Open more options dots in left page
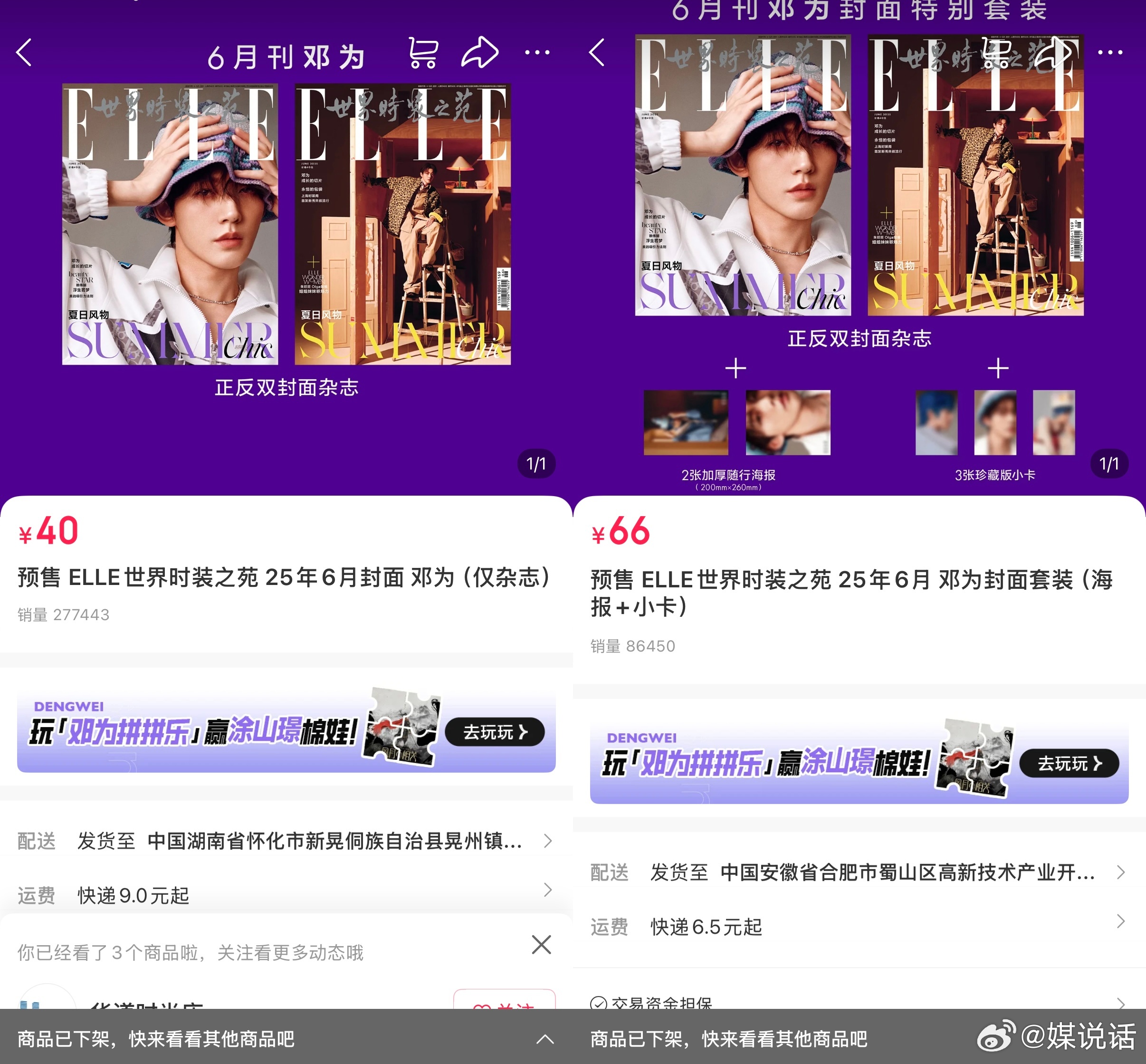 [537, 52]
